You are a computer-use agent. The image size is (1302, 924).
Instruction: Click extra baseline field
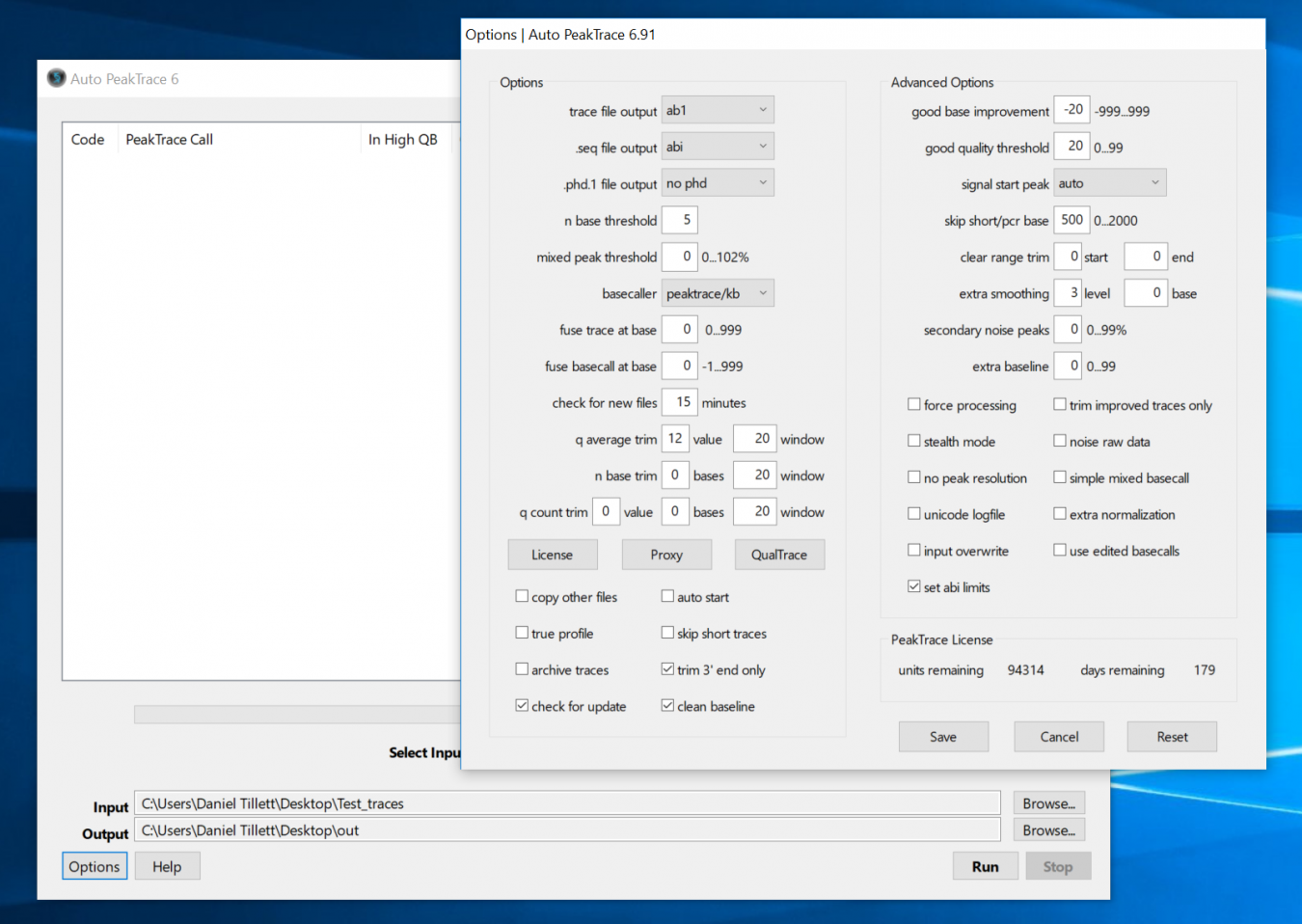pos(1068,366)
